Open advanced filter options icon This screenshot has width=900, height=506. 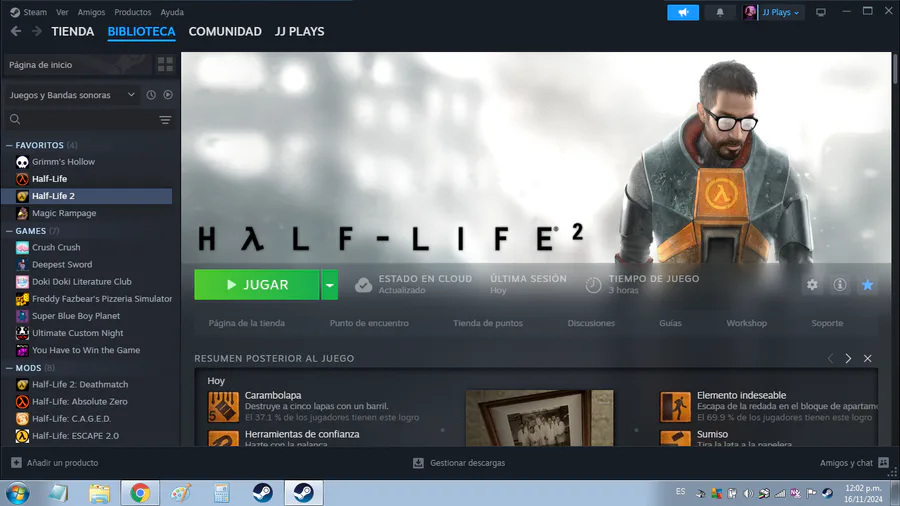coord(165,120)
